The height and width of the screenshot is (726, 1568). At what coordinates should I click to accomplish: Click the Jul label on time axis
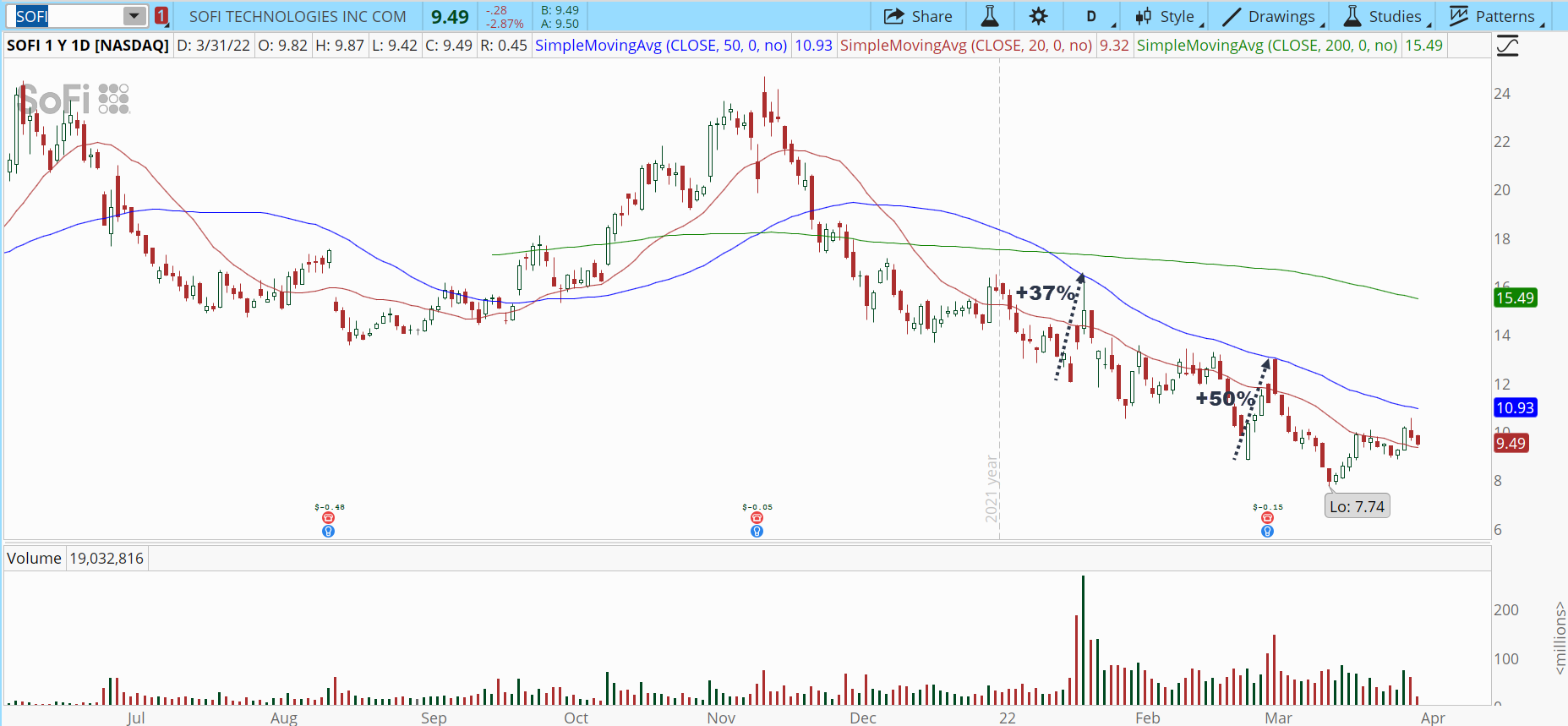[135, 718]
